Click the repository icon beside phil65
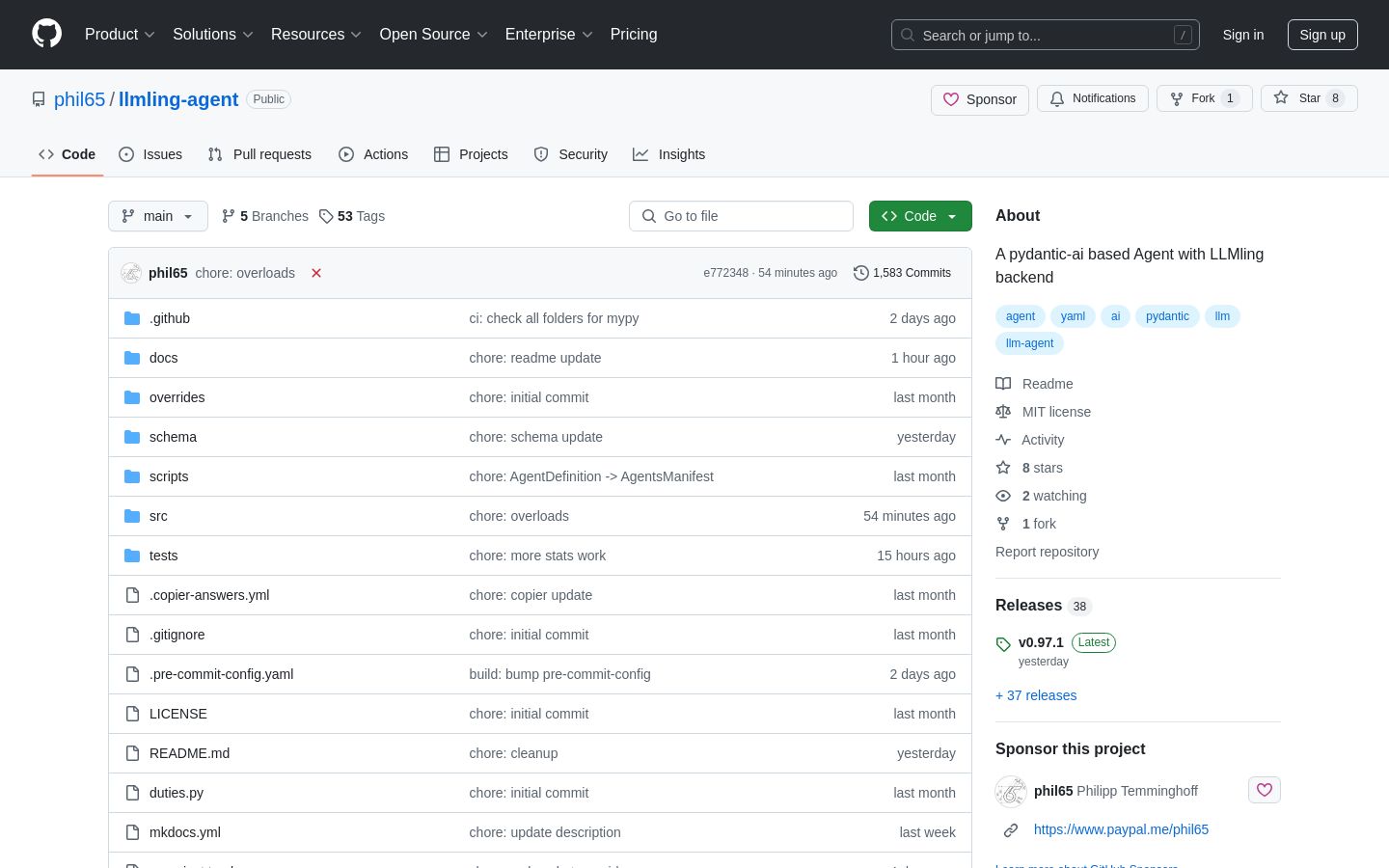 [39, 99]
